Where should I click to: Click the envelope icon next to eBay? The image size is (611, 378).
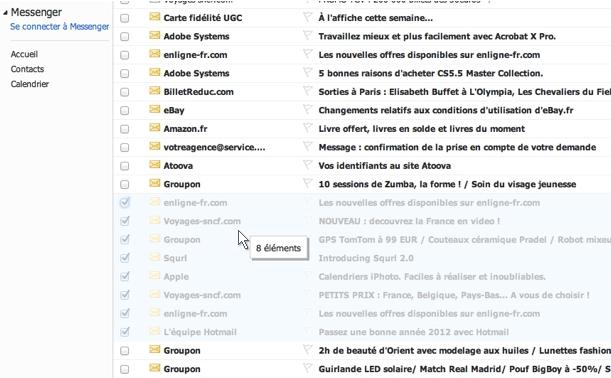[155, 109]
